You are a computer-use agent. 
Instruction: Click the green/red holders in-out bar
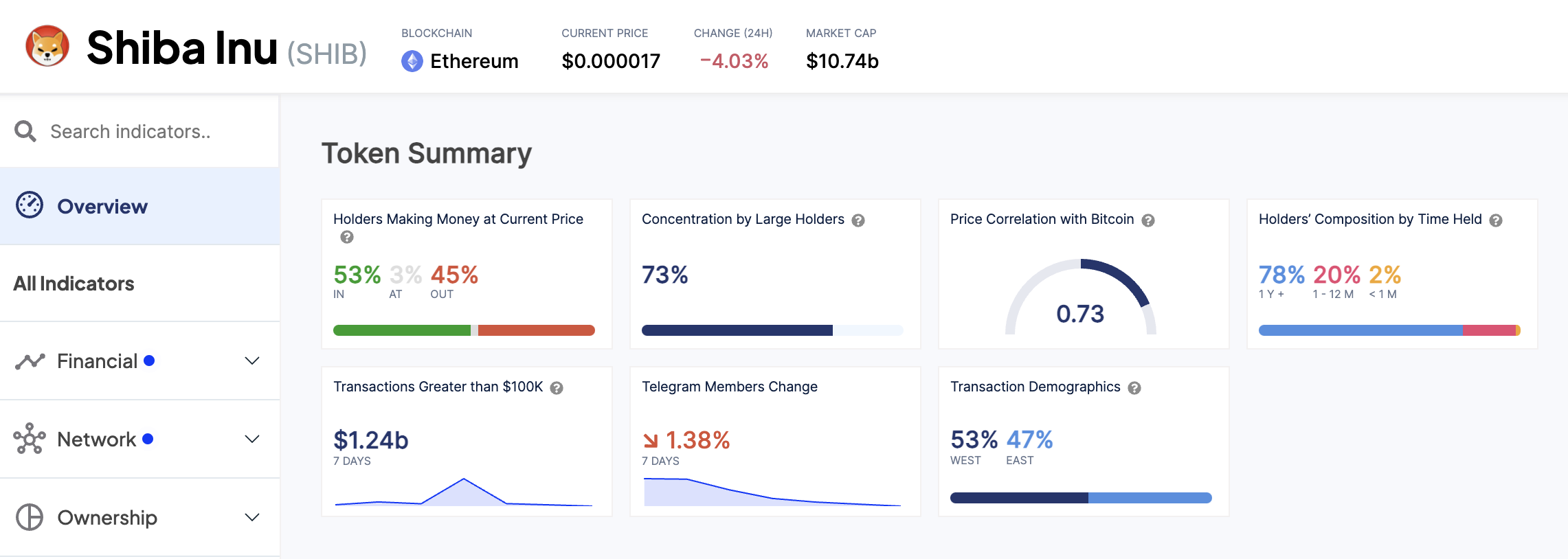tap(464, 330)
